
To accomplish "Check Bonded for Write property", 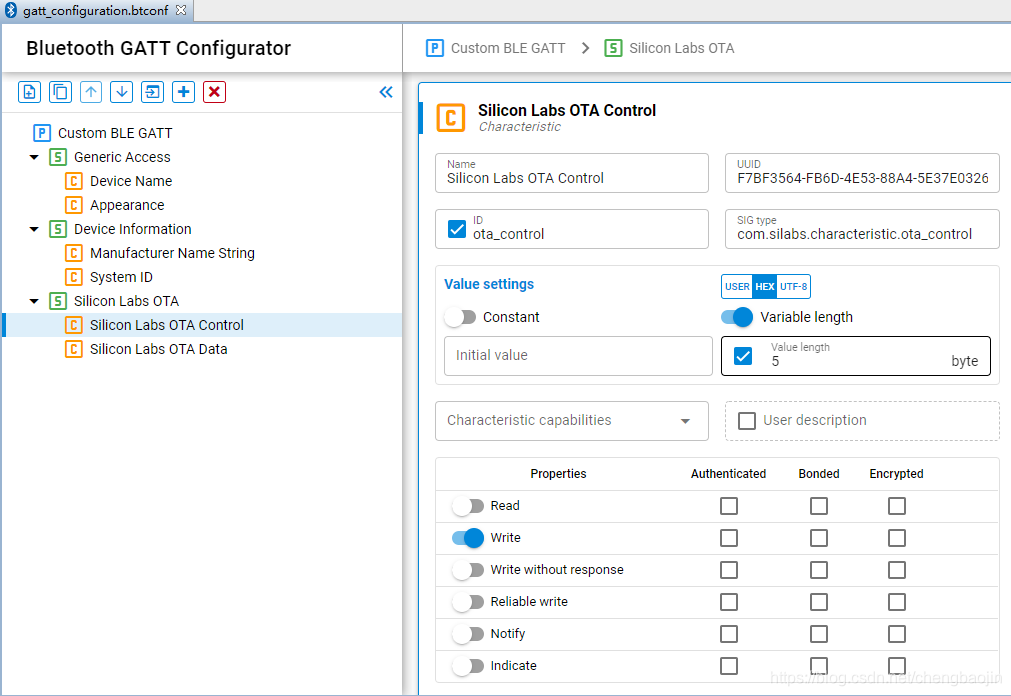I will 819,538.
